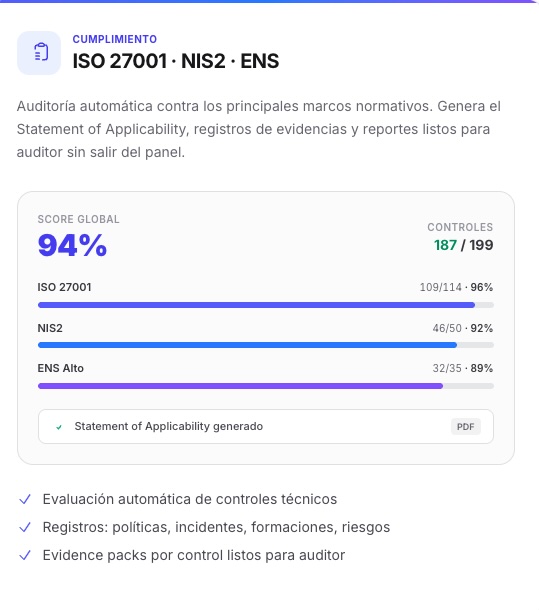Click the NIS2 framework label

[50, 328]
